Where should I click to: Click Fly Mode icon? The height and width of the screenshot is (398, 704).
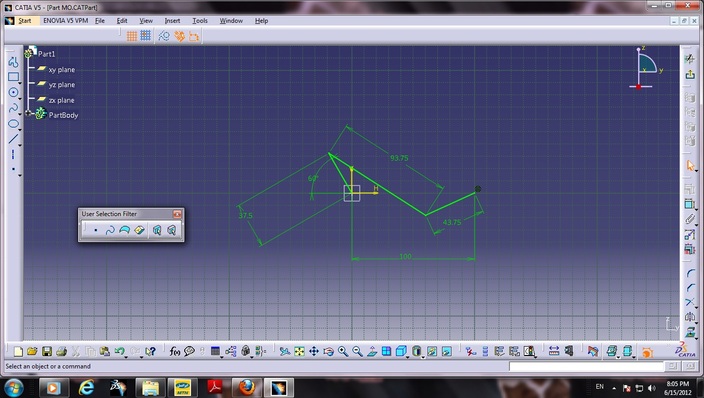click(285, 351)
